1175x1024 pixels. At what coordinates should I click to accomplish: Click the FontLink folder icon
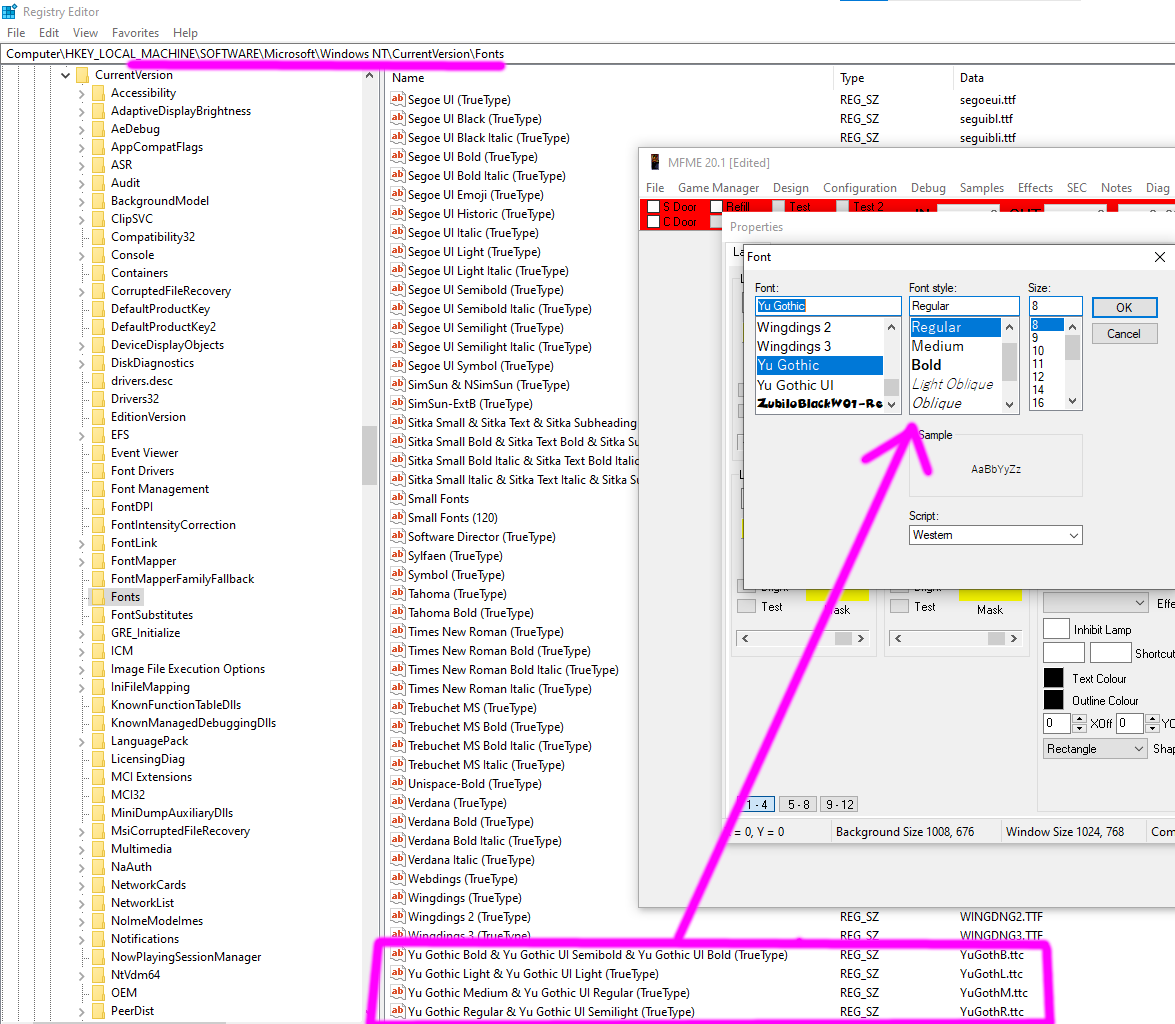coord(98,543)
